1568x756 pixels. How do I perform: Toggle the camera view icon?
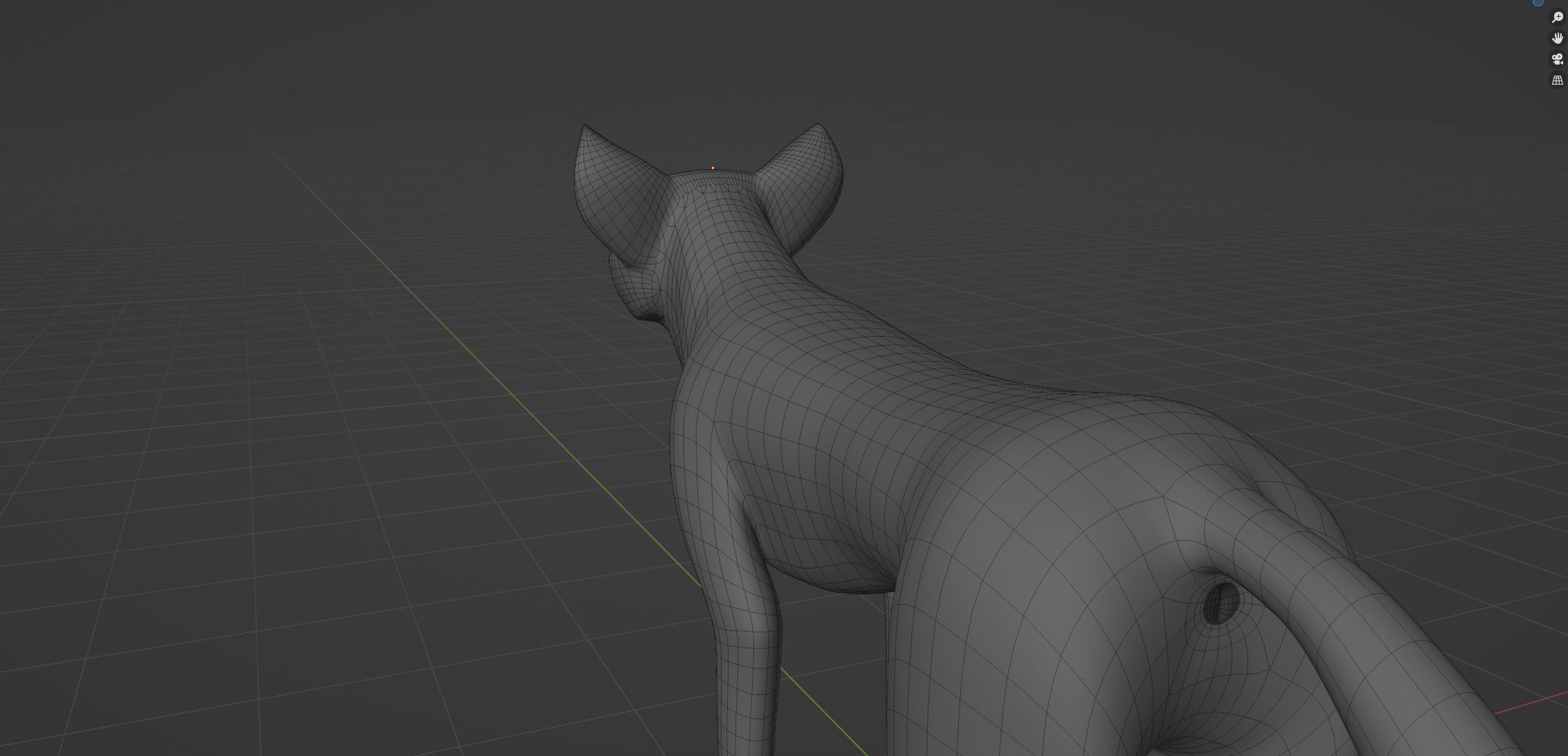(x=1558, y=59)
